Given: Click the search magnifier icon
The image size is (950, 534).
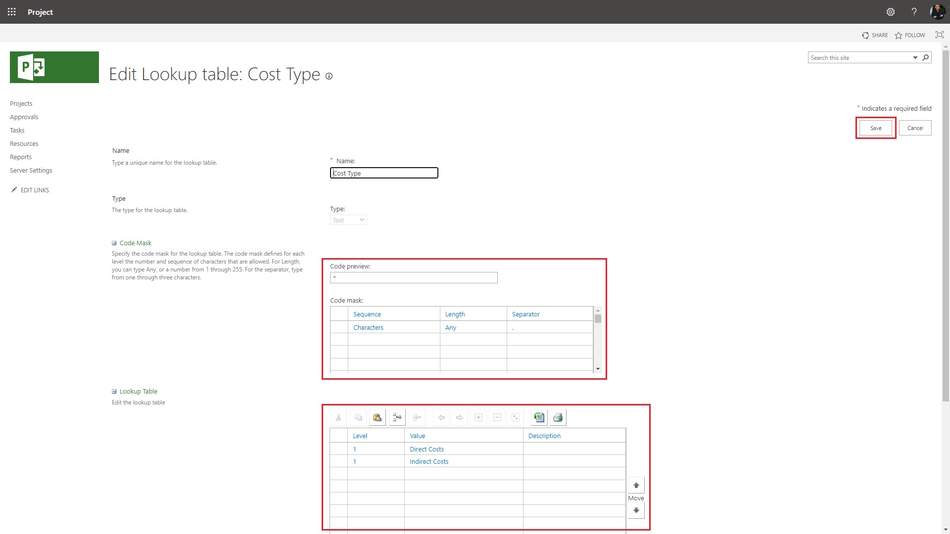Looking at the screenshot, I should coord(926,58).
